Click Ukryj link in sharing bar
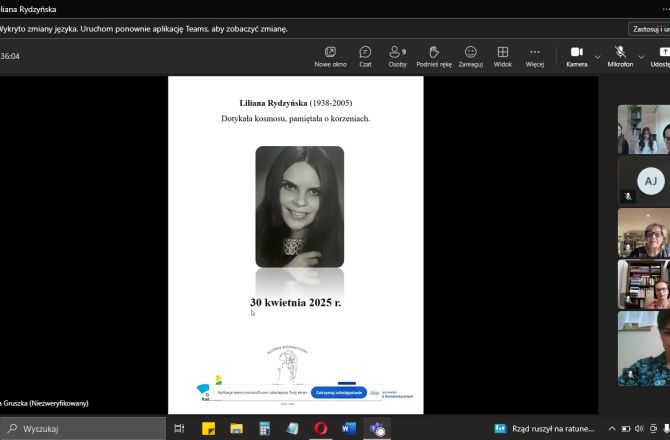This screenshot has width=670, height=440. coord(375,393)
